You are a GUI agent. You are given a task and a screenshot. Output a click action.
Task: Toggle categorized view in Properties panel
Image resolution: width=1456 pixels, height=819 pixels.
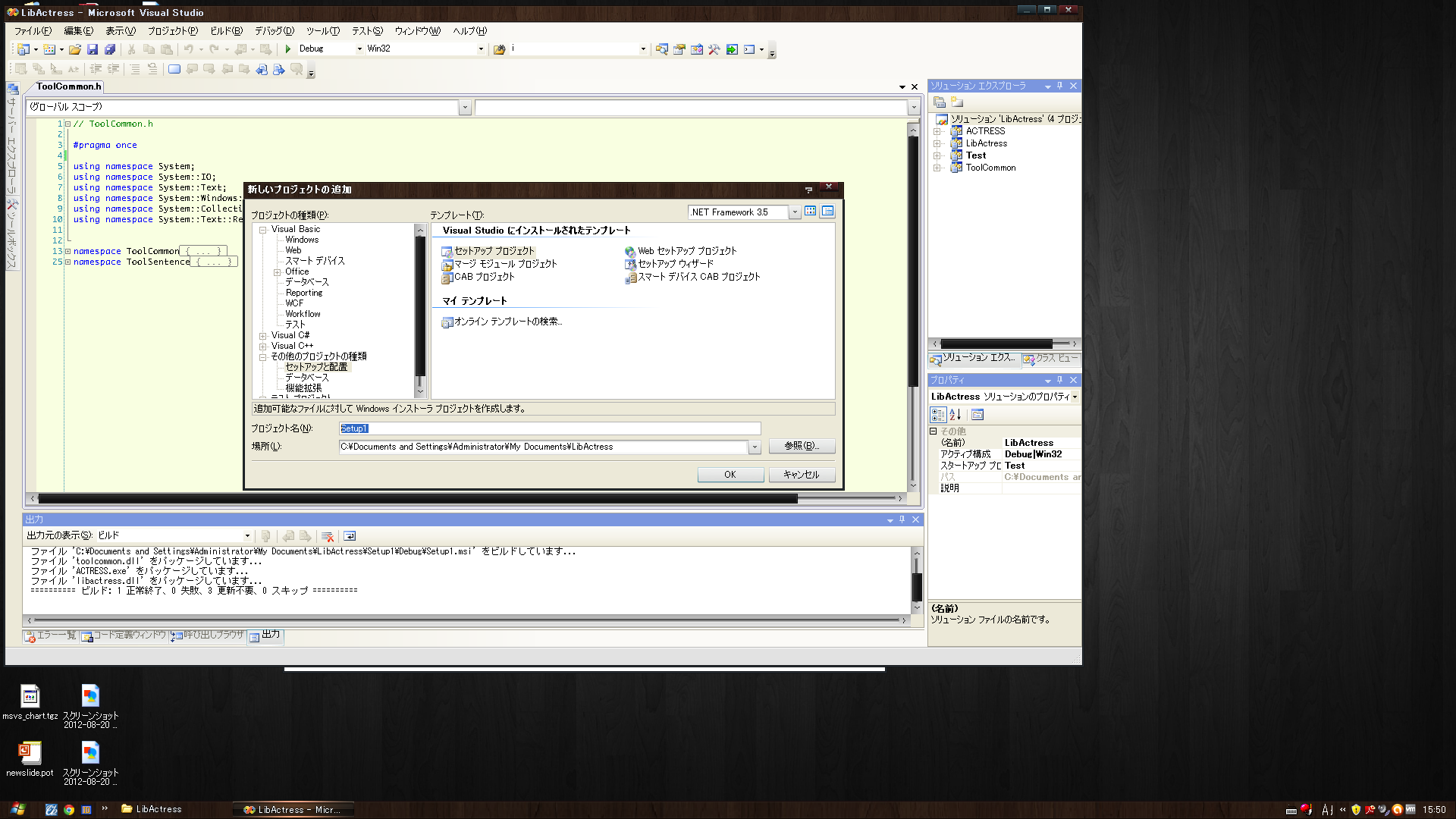coord(938,415)
